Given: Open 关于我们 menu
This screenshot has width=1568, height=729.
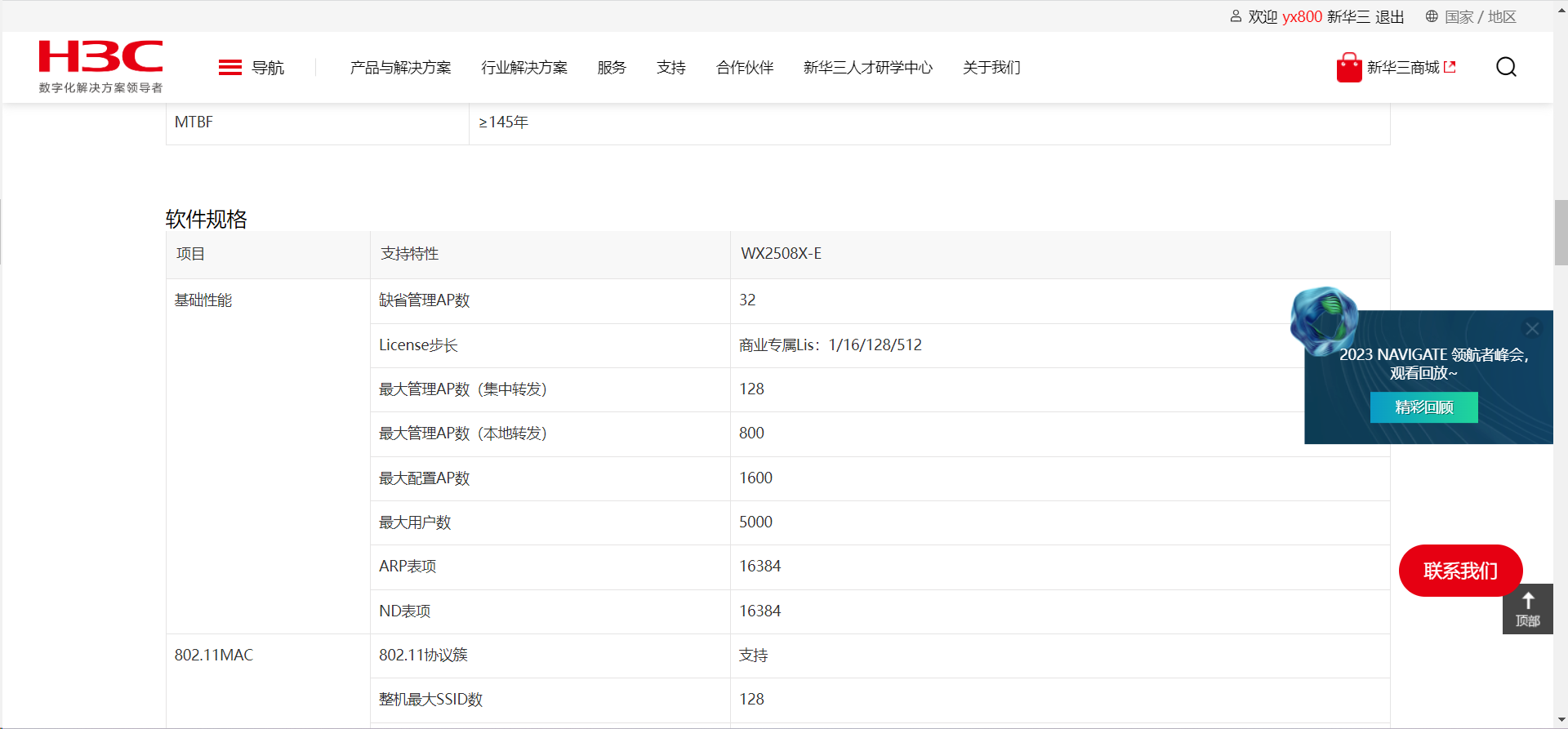Looking at the screenshot, I should coord(991,68).
